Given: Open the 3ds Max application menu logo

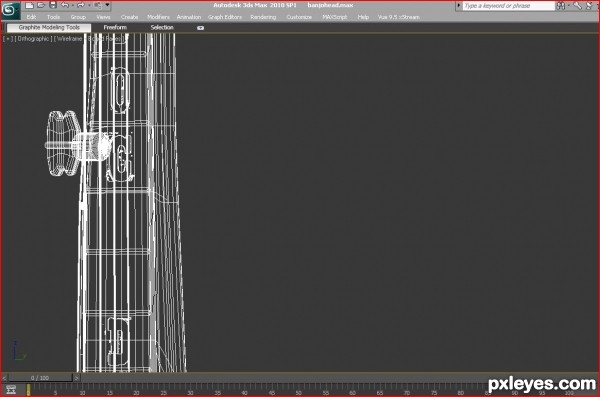Looking at the screenshot, I should (10, 10).
